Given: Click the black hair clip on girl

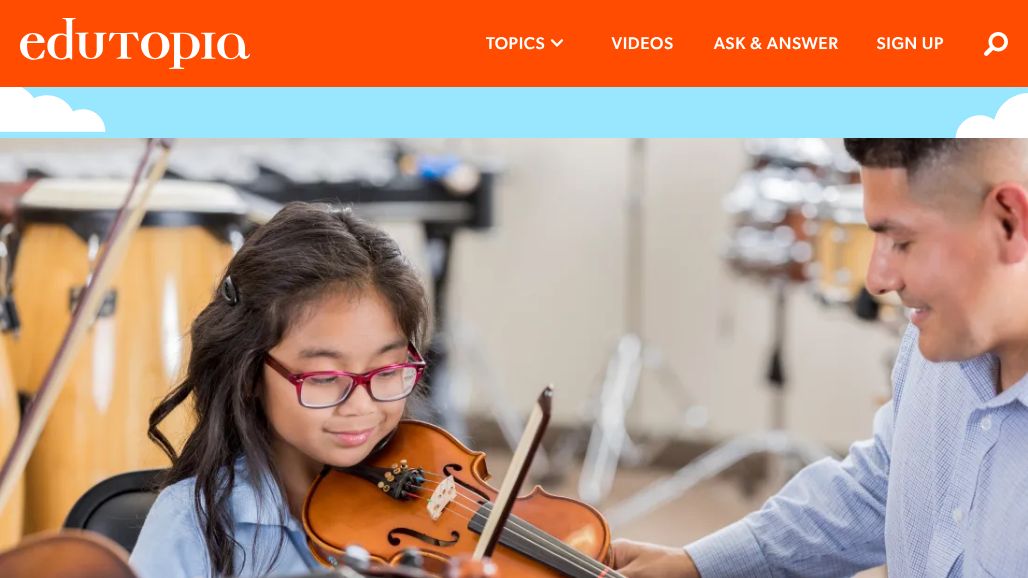Looking at the screenshot, I should point(229,290).
